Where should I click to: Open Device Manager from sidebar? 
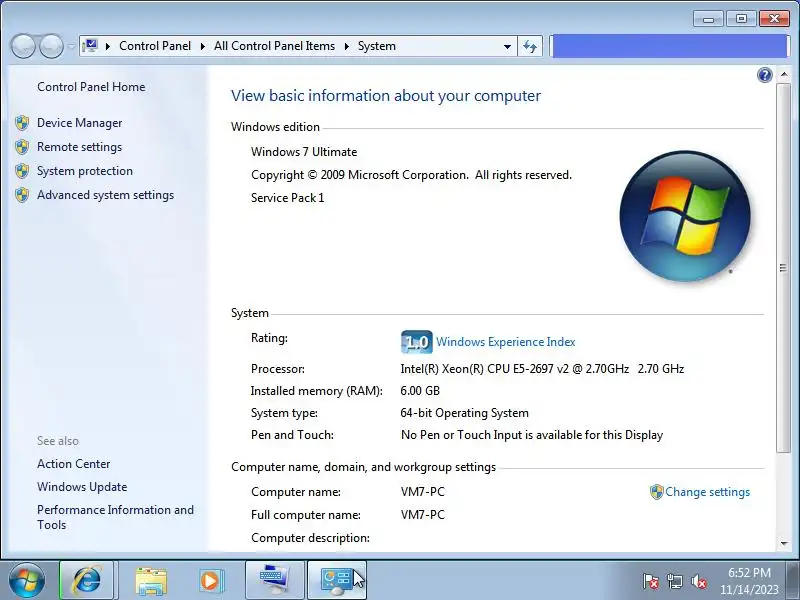click(x=80, y=123)
